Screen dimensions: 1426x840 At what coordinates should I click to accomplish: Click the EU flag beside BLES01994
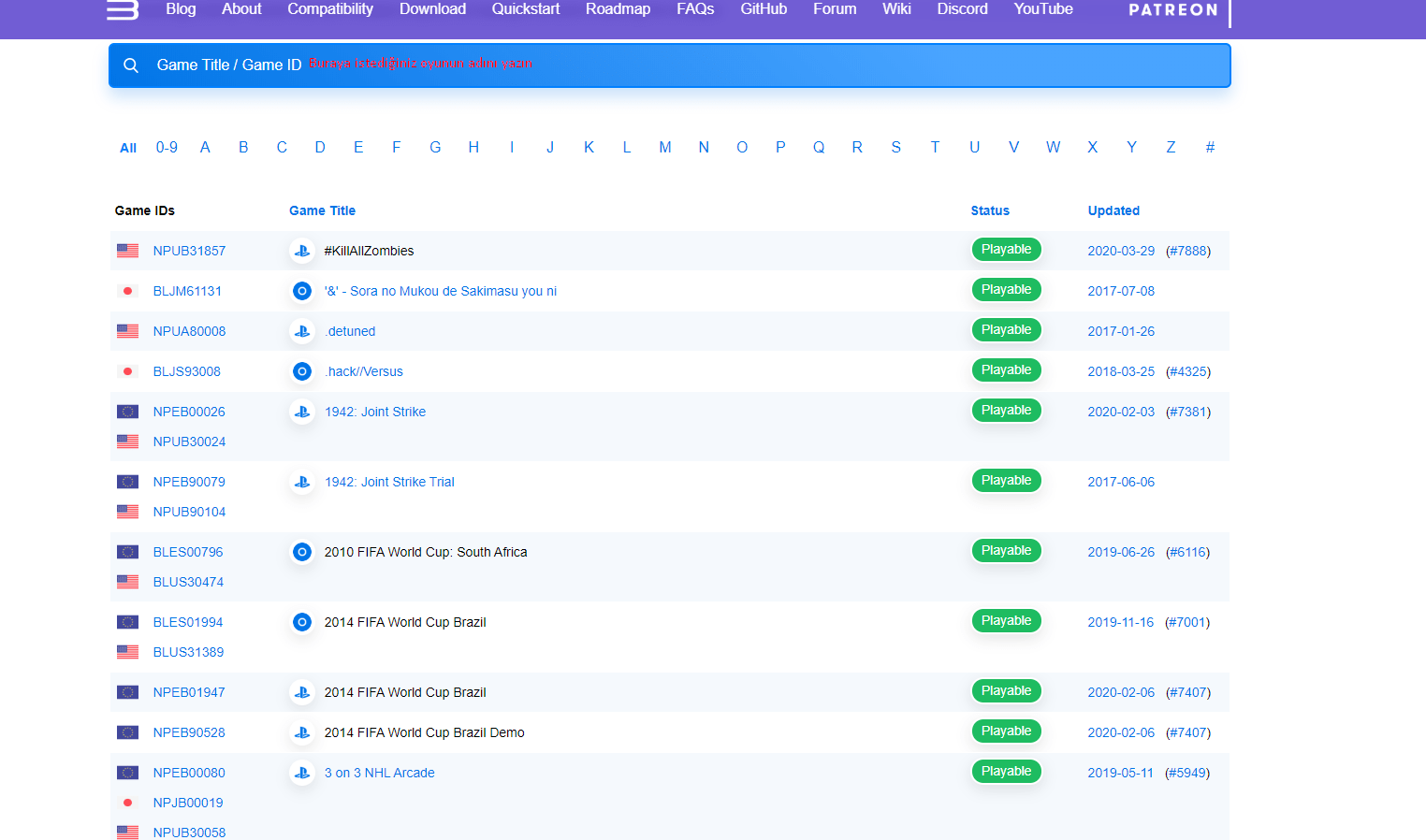127,622
